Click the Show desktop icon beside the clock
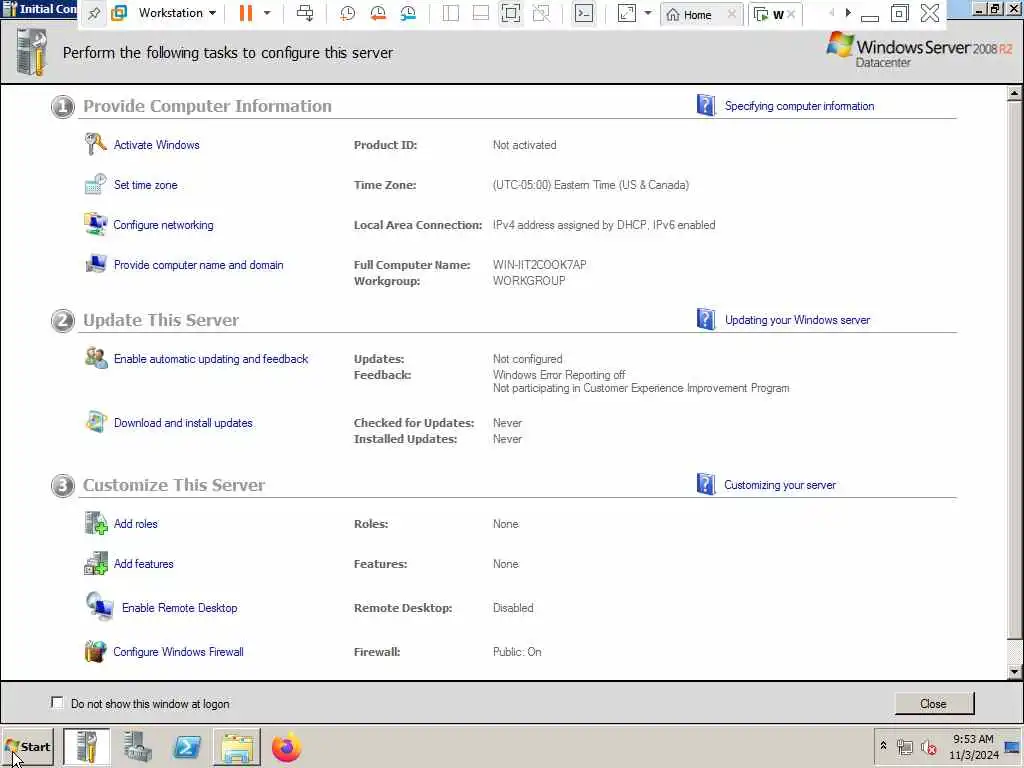Image resolution: width=1024 pixels, height=768 pixels. point(1013,747)
